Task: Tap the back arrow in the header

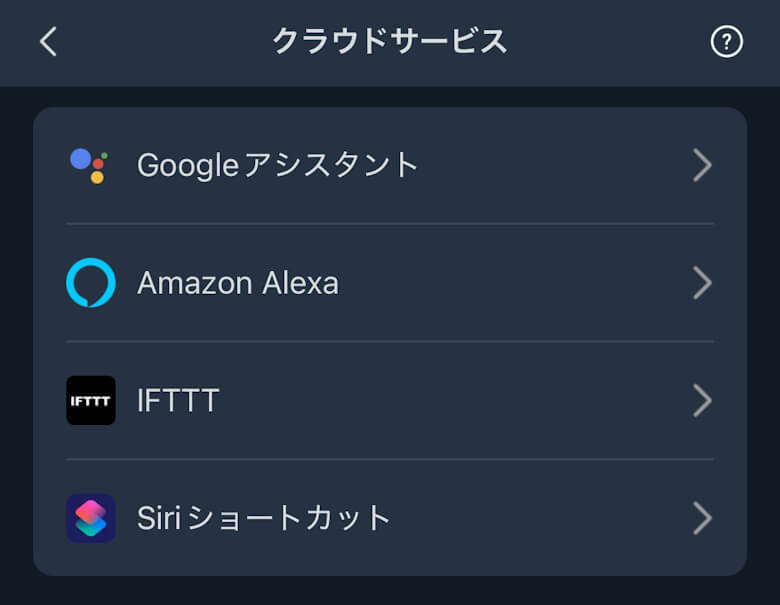Action: point(48,42)
